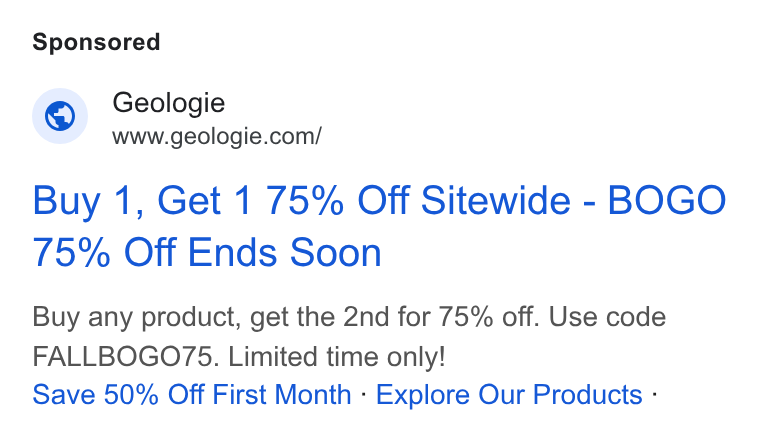Click 'Products' in the Explore sitelink

pyautogui.click(x=587, y=394)
